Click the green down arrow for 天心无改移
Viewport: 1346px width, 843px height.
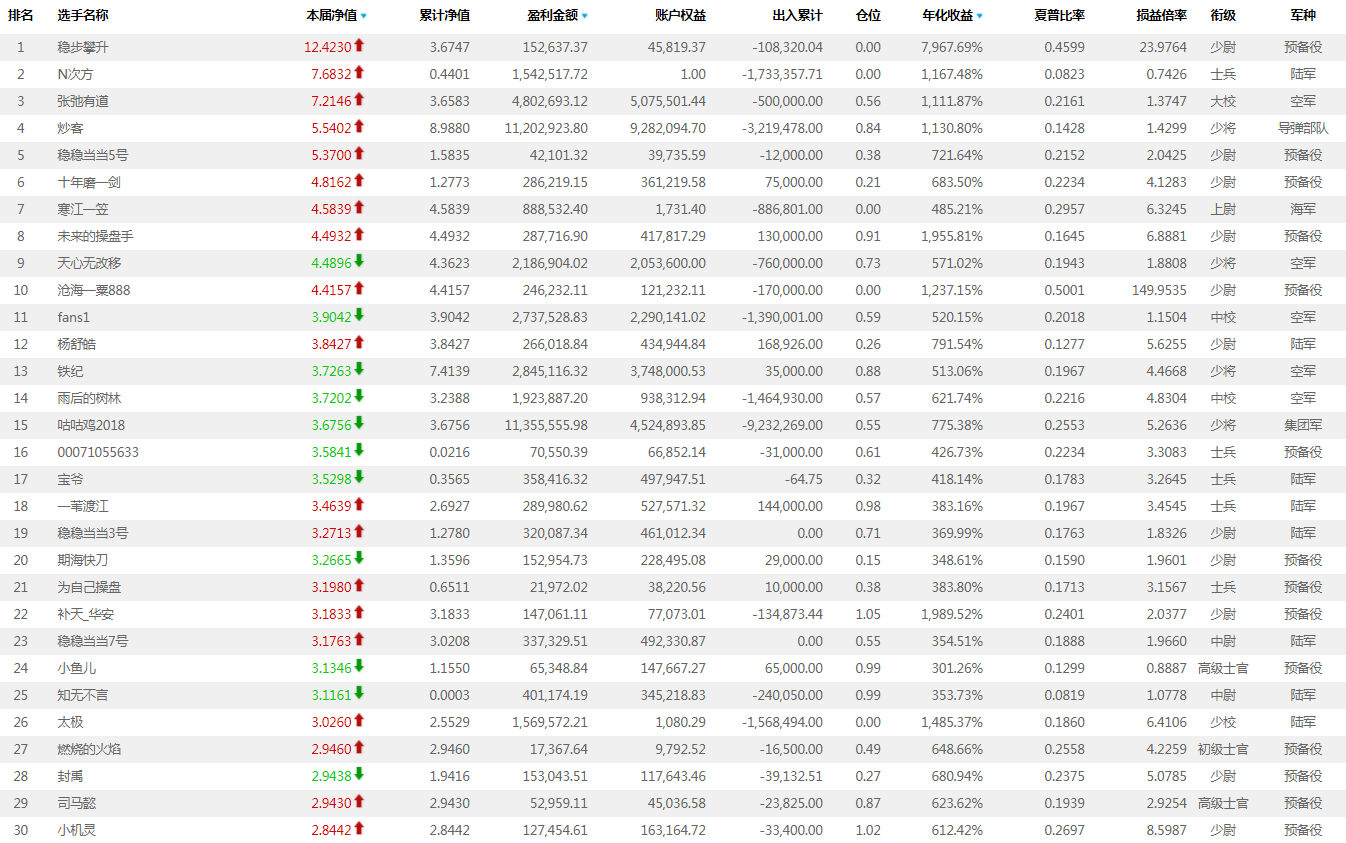click(x=359, y=262)
